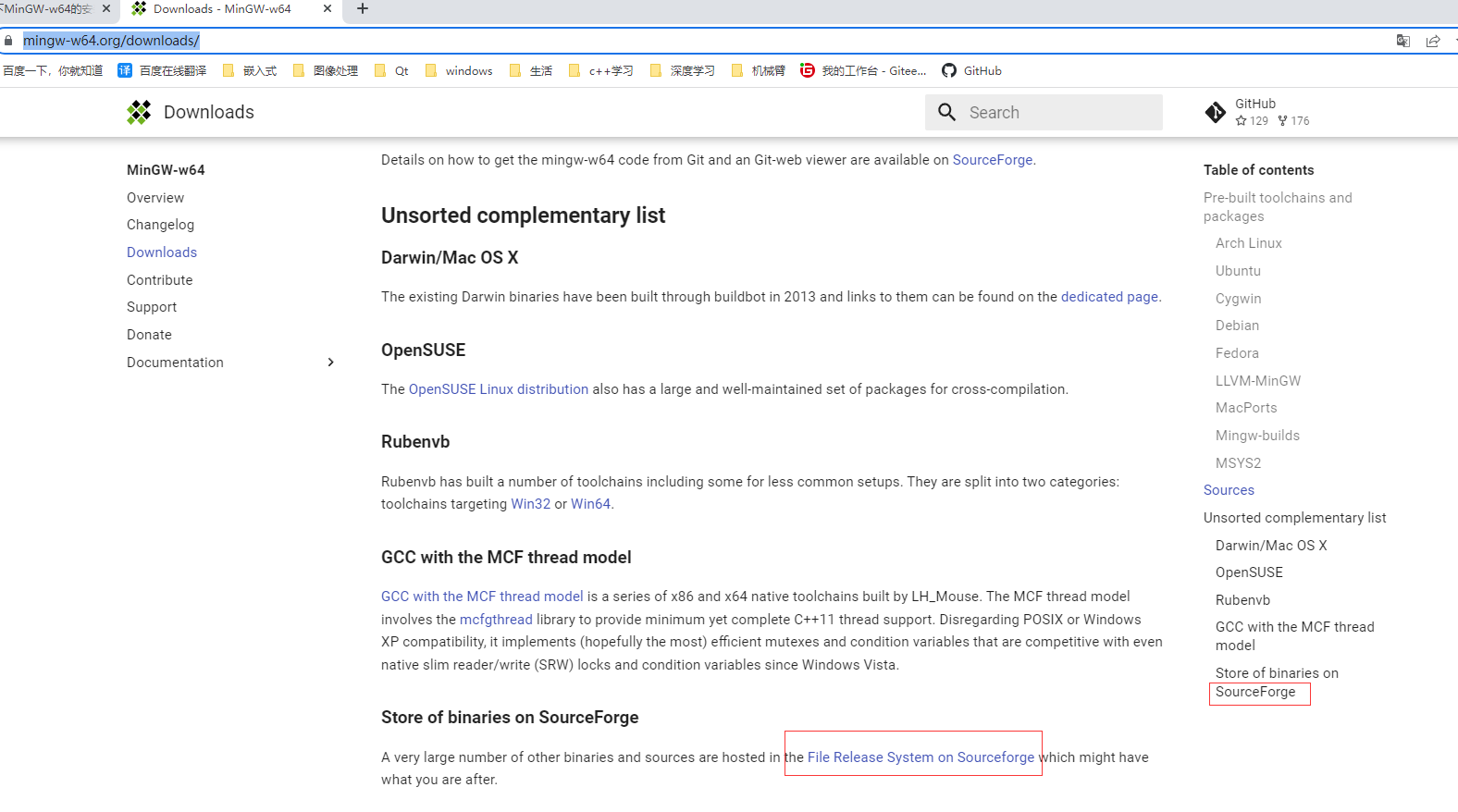The image size is (1458, 812).
Task: Jump to GCC with MCF thread model in contents
Action: pyautogui.click(x=1294, y=636)
